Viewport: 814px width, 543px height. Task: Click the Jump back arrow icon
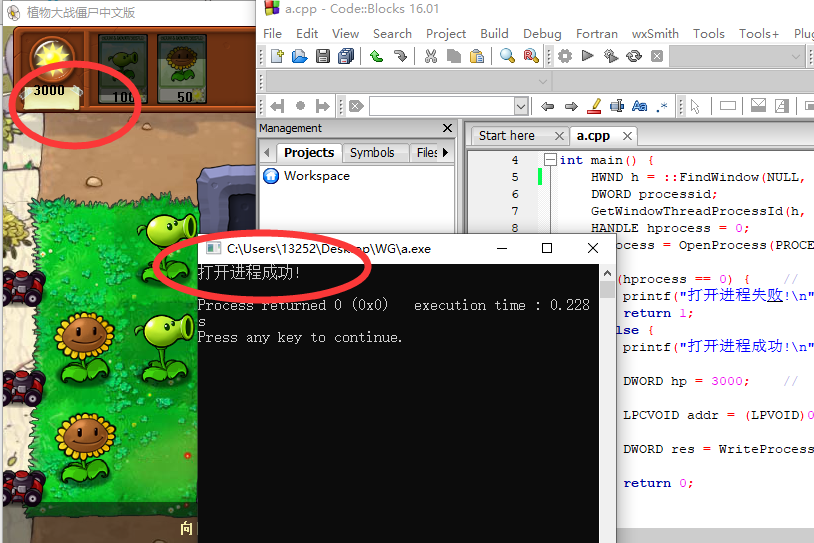pyautogui.click(x=547, y=106)
